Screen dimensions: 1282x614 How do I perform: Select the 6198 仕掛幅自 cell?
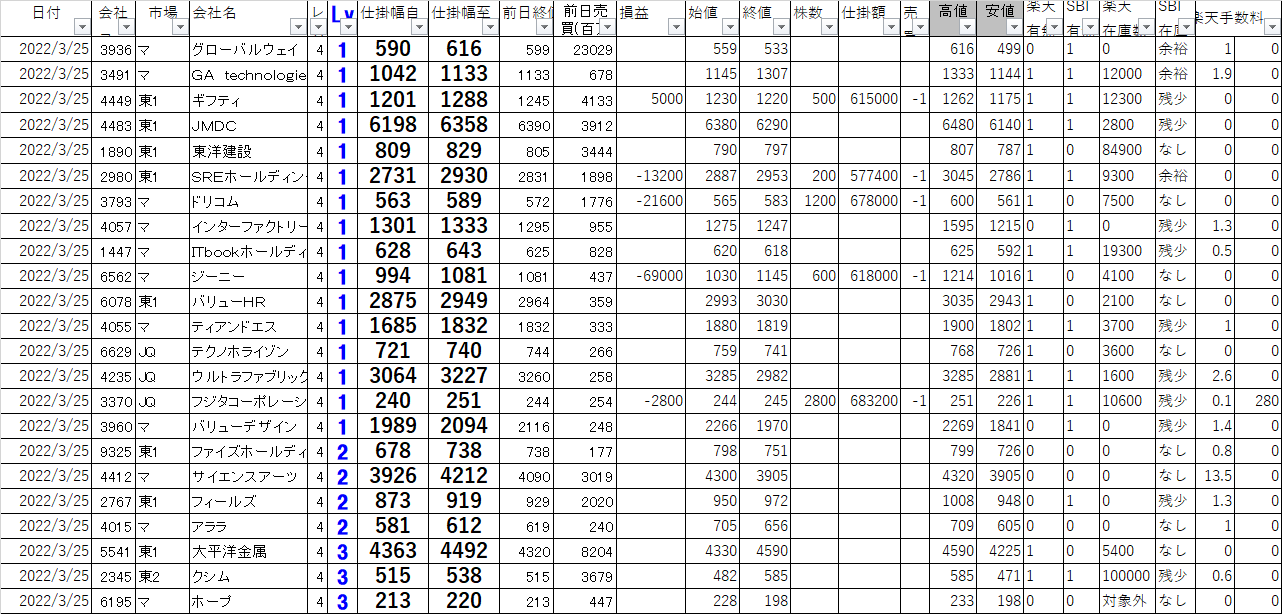pyautogui.click(x=393, y=125)
